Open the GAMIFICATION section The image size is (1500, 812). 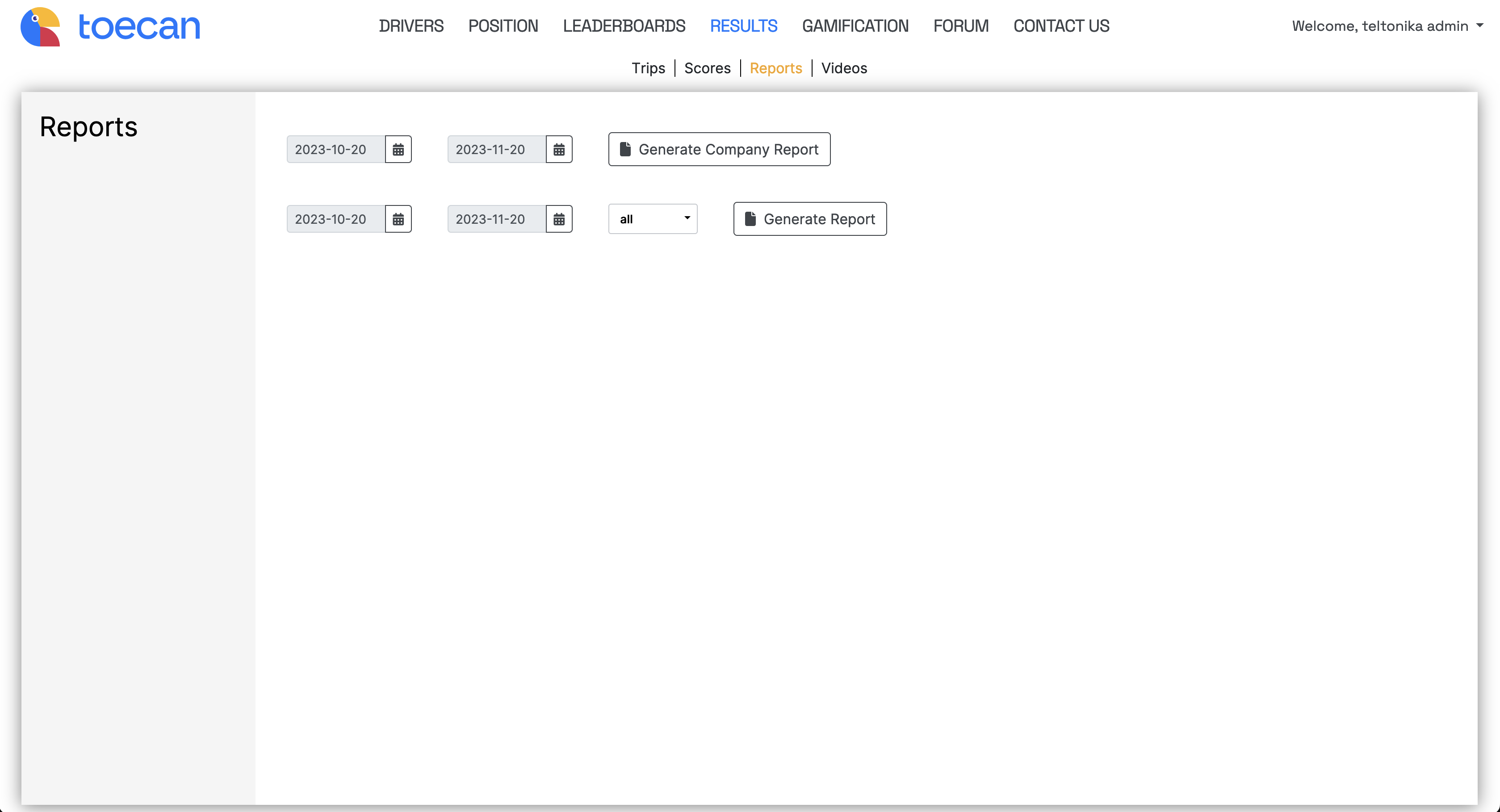click(x=855, y=26)
